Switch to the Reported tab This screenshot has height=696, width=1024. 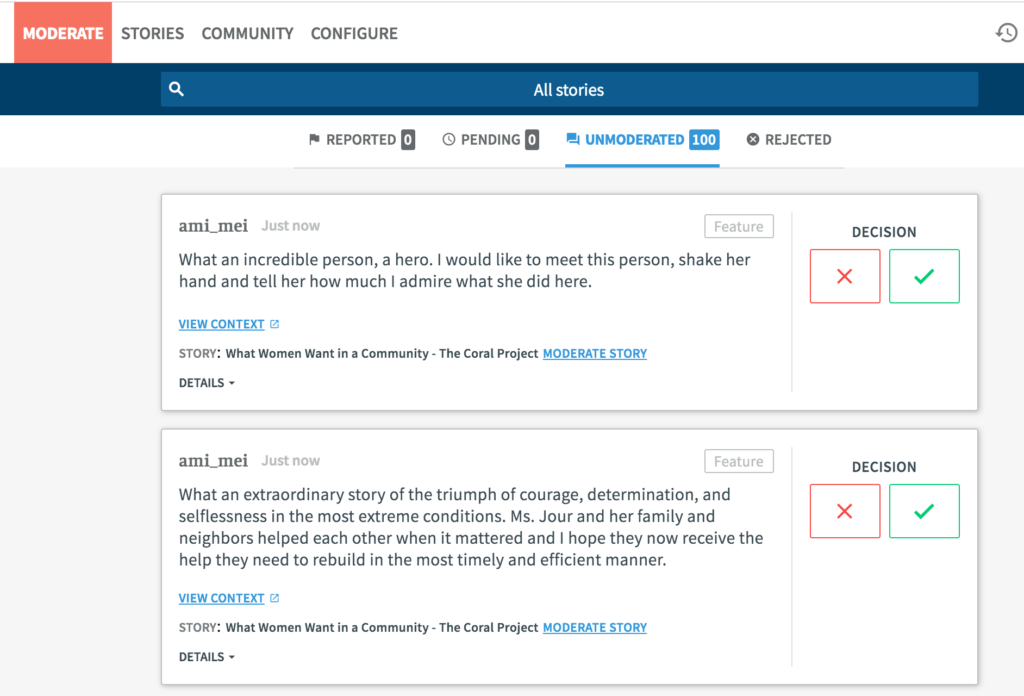tap(360, 140)
